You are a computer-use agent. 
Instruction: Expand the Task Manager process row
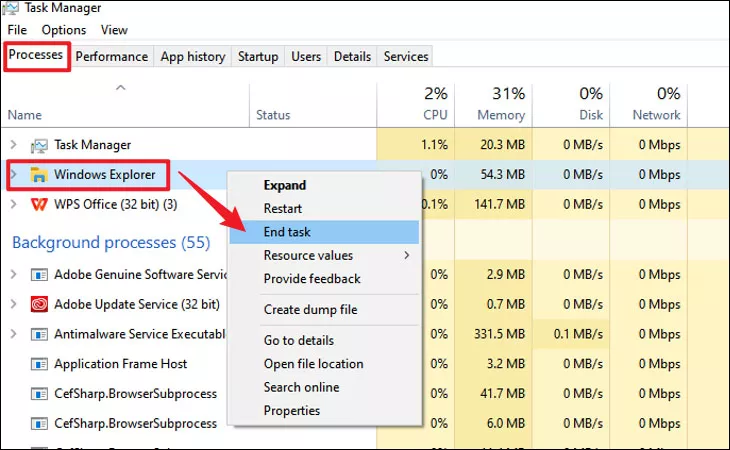tap(14, 145)
